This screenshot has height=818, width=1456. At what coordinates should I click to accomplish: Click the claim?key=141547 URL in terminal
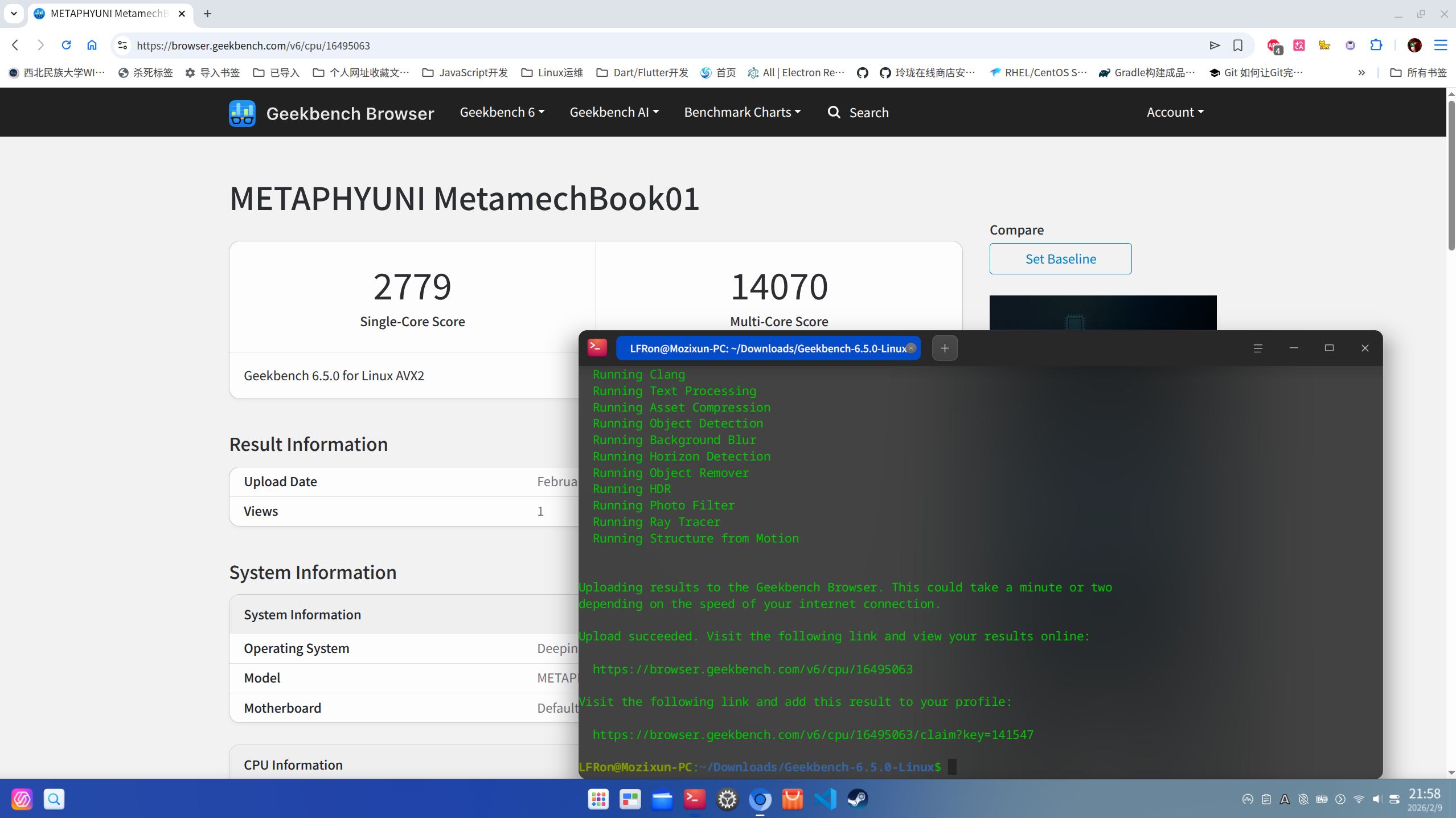tap(813, 734)
